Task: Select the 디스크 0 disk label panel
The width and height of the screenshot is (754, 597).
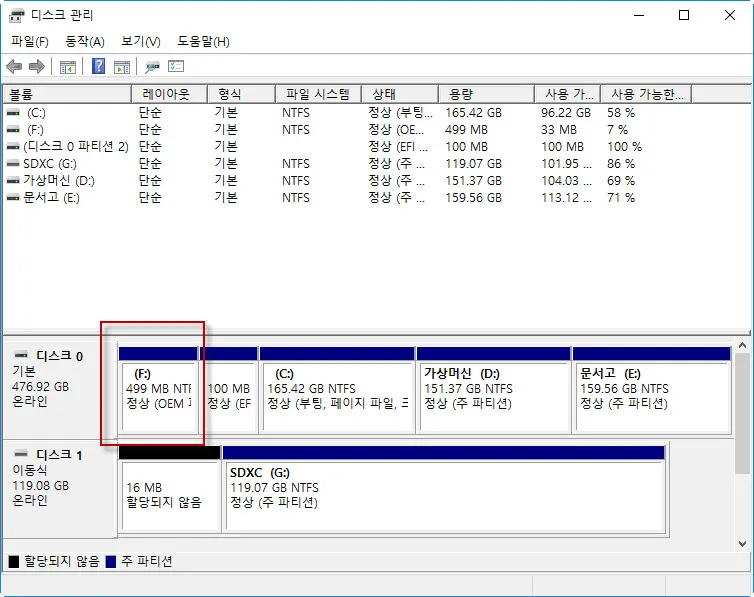Action: tap(60, 389)
